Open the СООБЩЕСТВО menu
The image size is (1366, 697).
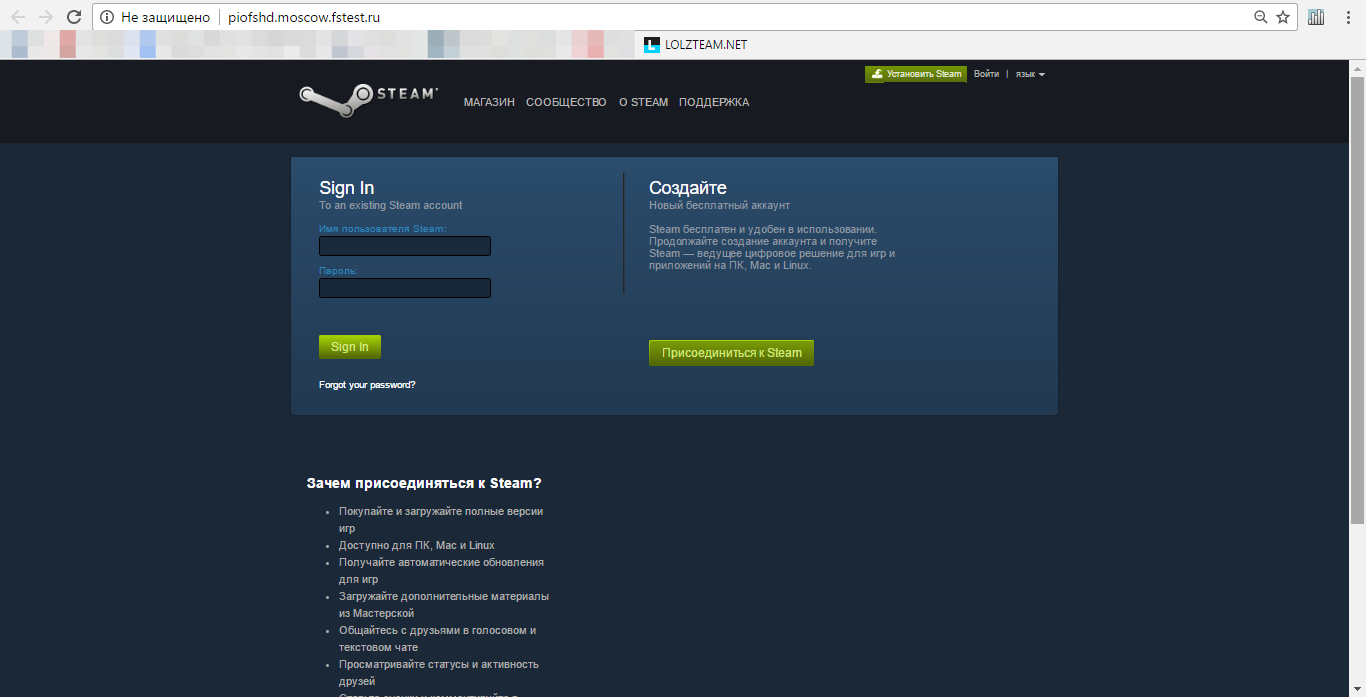(x=566, y=102)
